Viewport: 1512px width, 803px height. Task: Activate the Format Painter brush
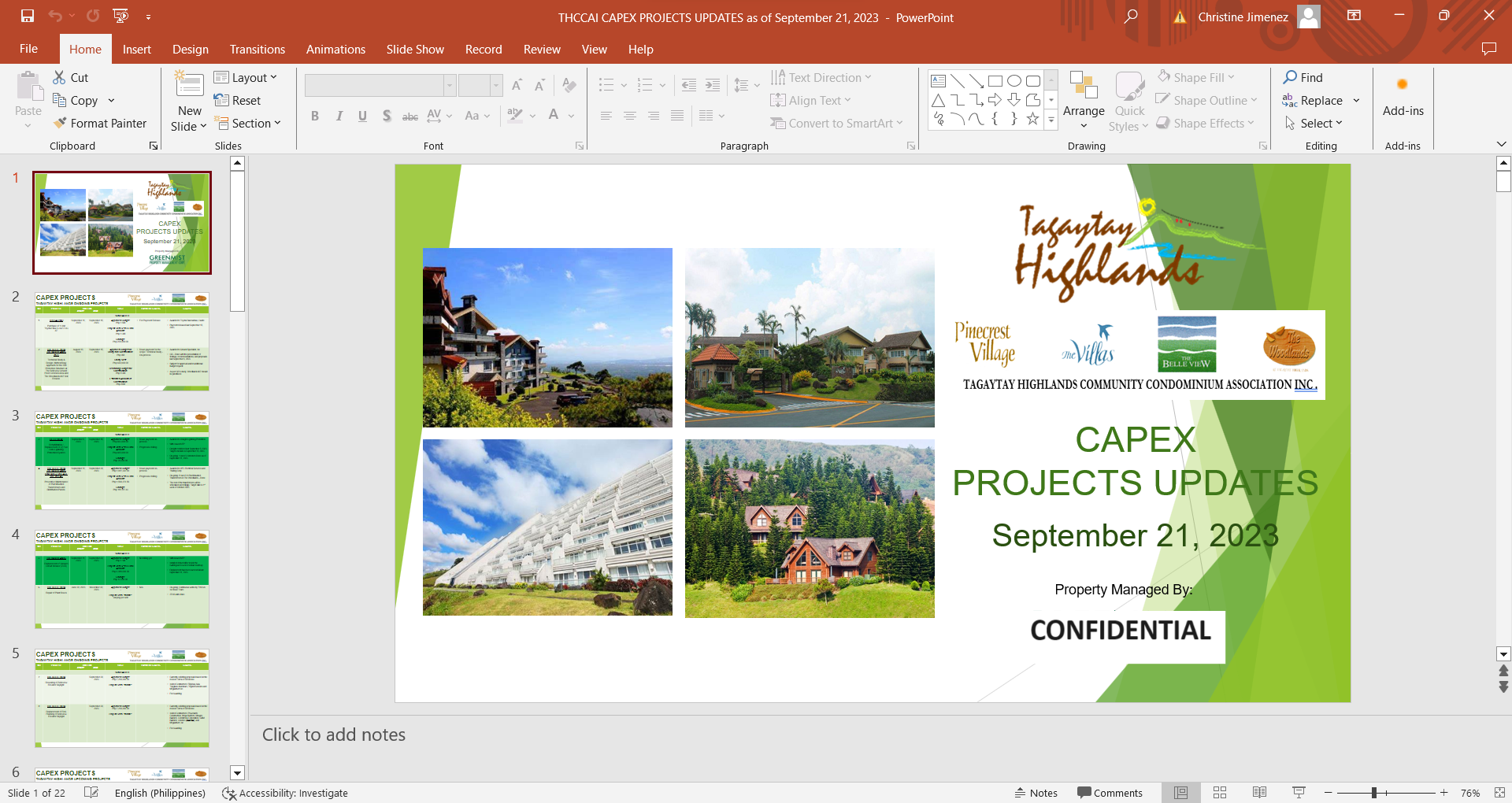(x=100, y=123)
